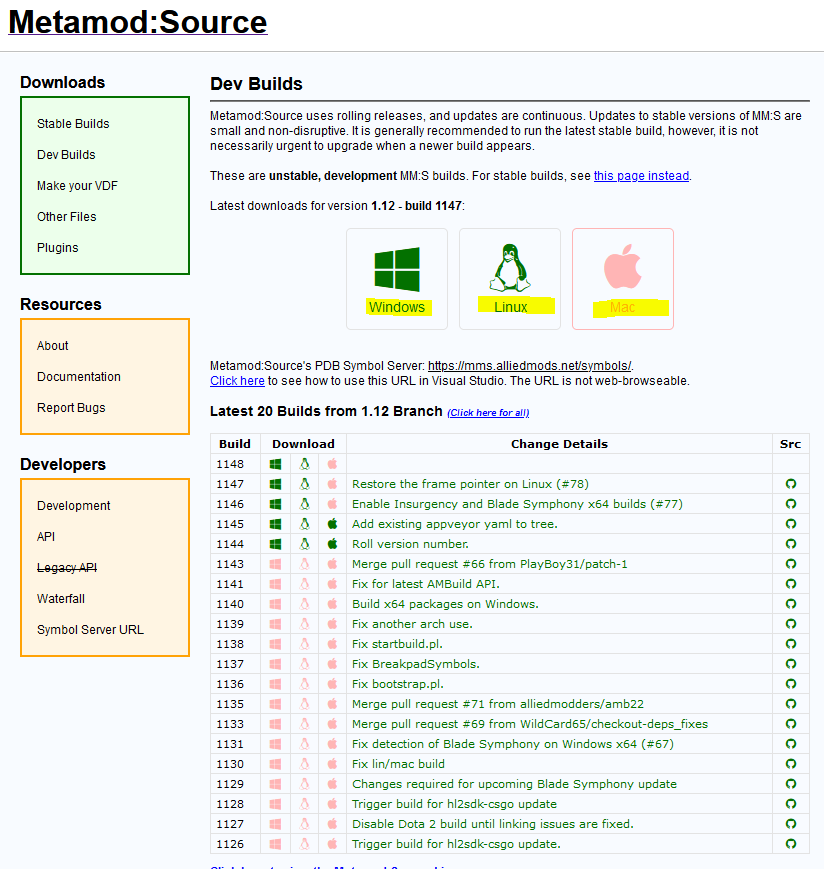The image size is (824, 869).
Task: Download Windows package for build 1144
Action: [275, 544]
